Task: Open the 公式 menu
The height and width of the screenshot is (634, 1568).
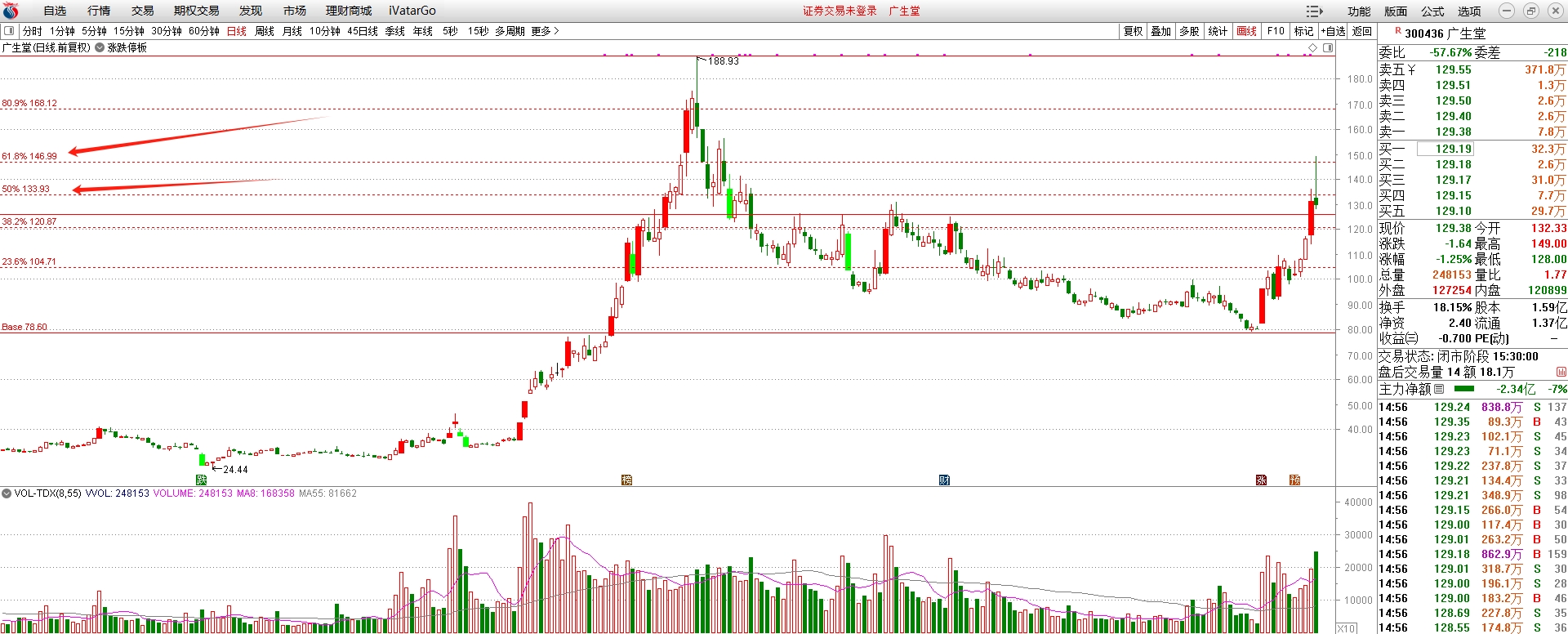Action: [x=1432, y=11]
